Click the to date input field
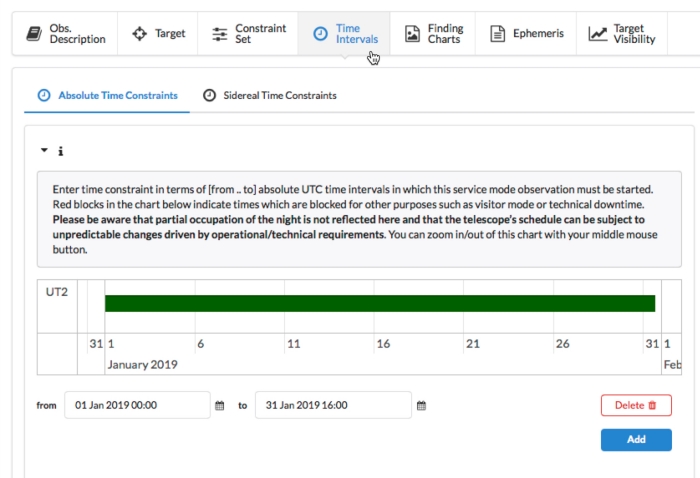 (x=332, y=405)
